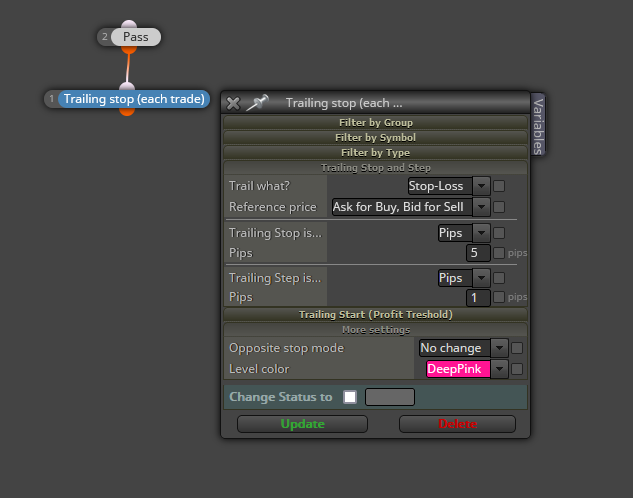The height and width of the screenshot is (498, 633).
Task: Click the Change Status to label
Action: pos(281,397)
